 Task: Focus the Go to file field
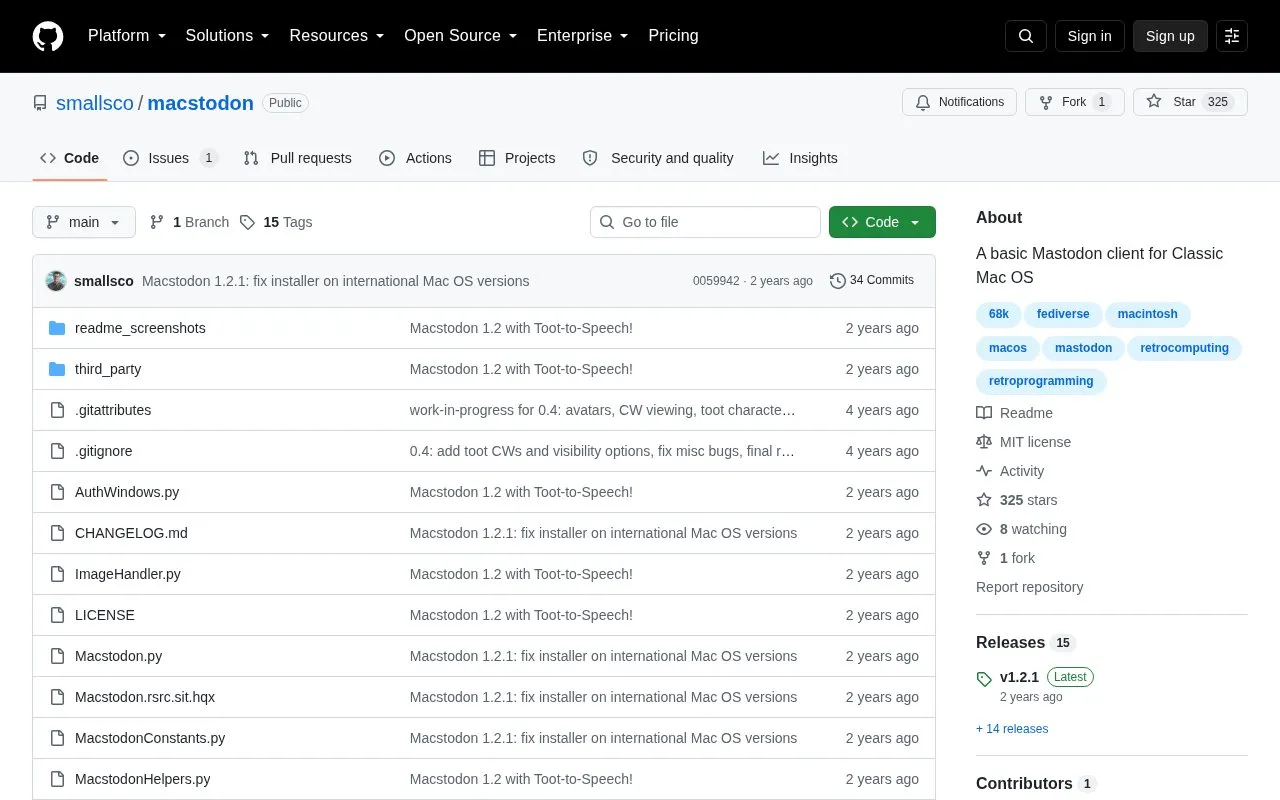pos(705,222)
